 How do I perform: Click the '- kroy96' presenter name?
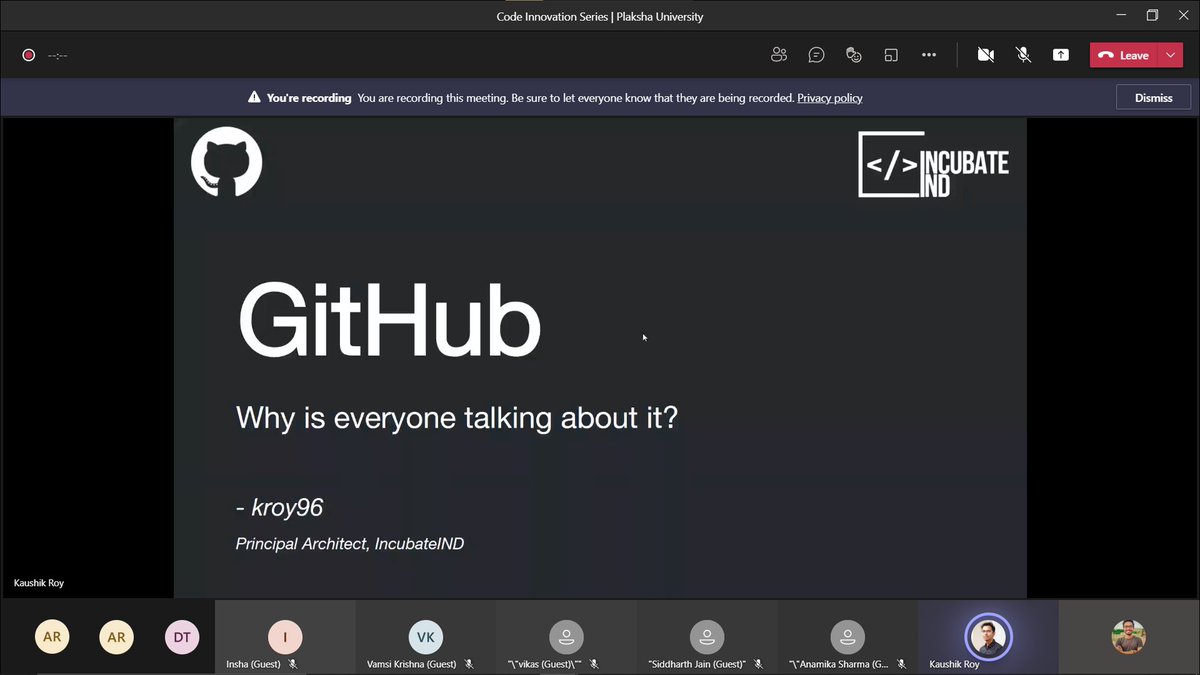[279, 508]
